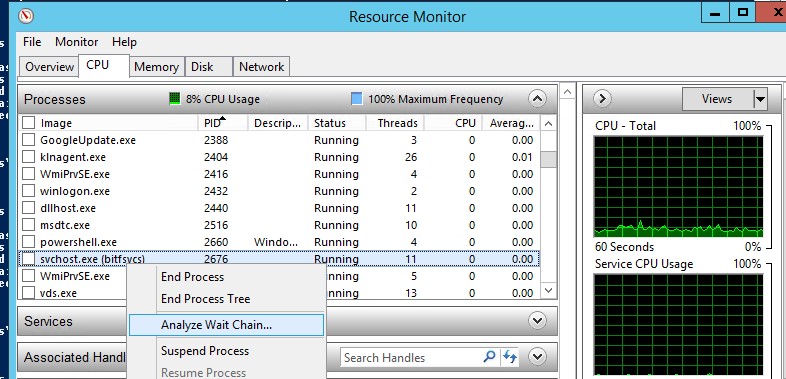Click the main pane scroll-up arrow
This screenshot has height=379, width=786.
[x=567, y=92]
